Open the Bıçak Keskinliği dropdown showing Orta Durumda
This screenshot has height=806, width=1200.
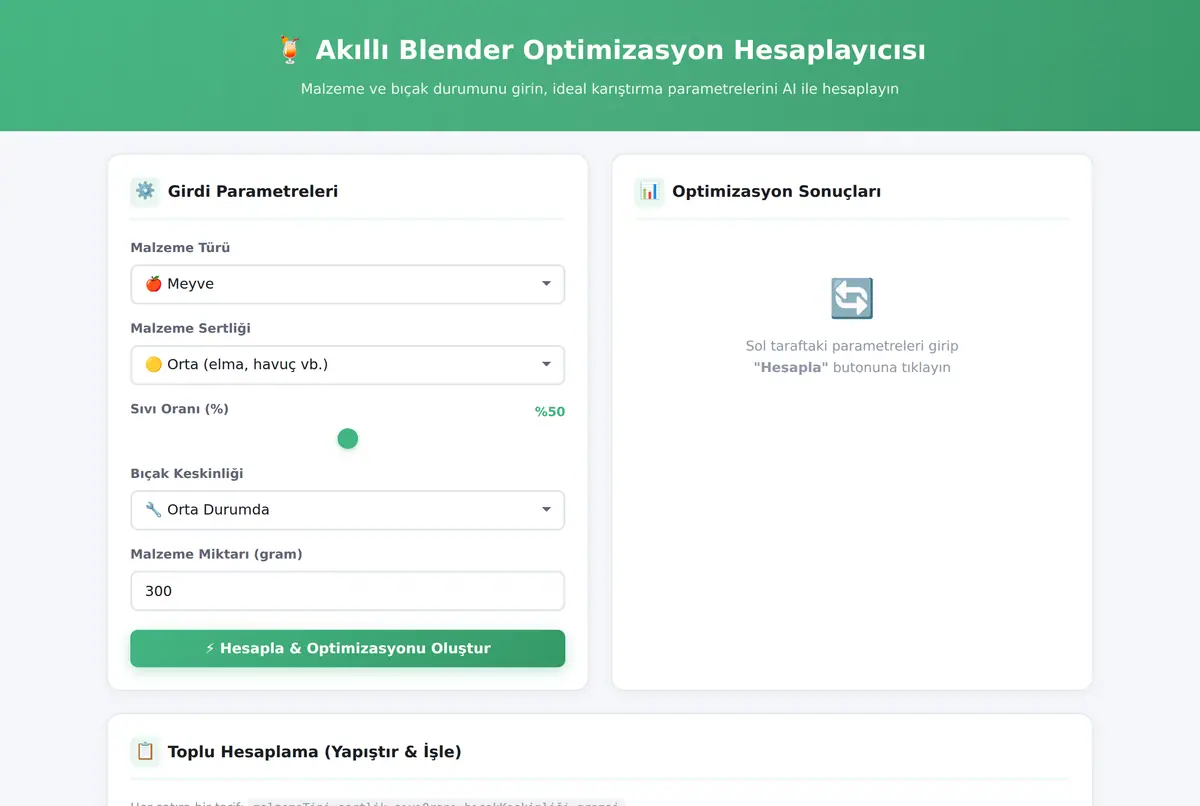(348, 510)
